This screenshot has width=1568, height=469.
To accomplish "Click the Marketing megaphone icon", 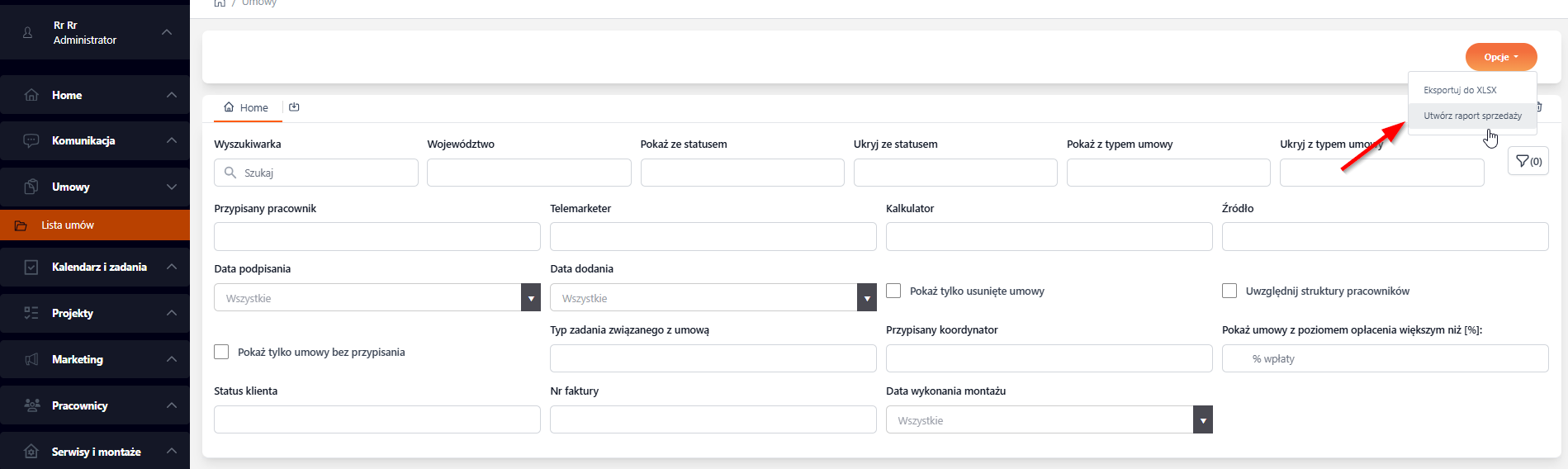I will click(31, 359).
